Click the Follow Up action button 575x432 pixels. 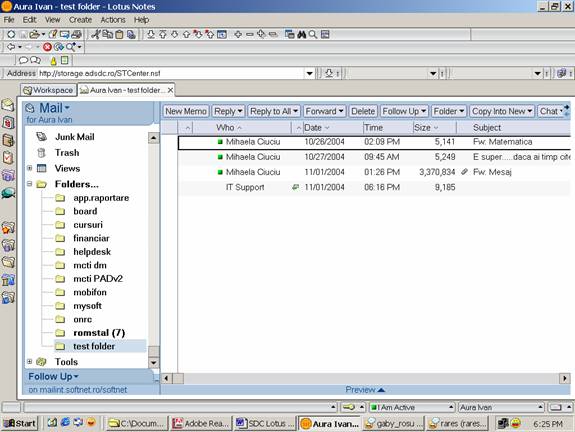404,111
